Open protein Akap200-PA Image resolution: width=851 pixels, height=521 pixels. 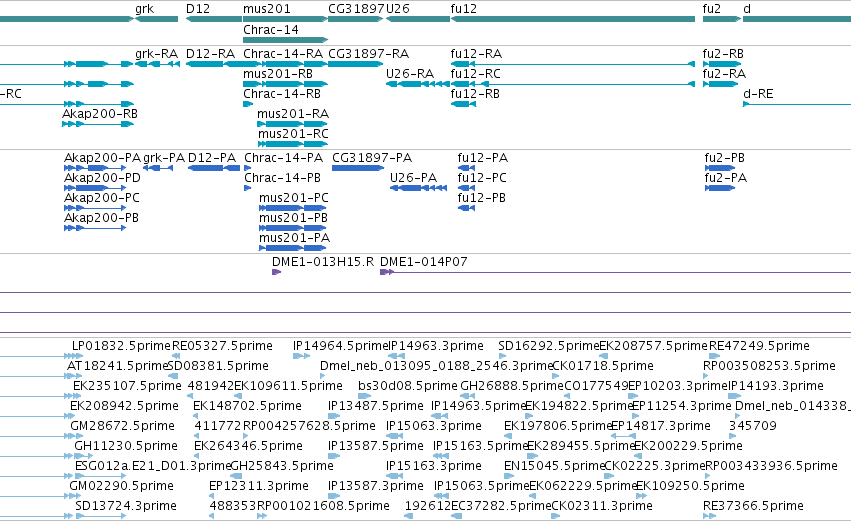[103, 158]
